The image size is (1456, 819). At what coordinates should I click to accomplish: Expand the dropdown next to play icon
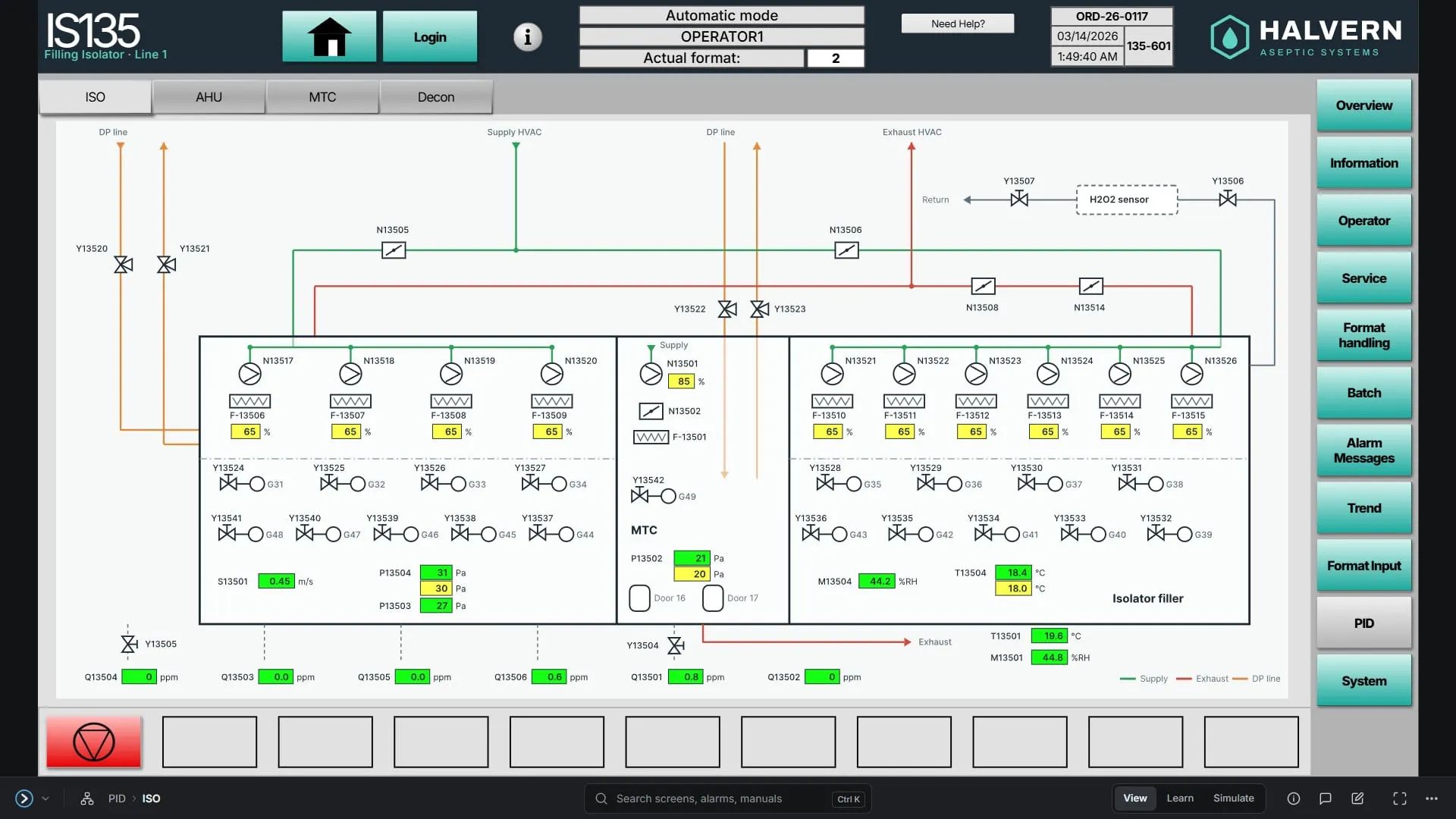coord(45,799)
